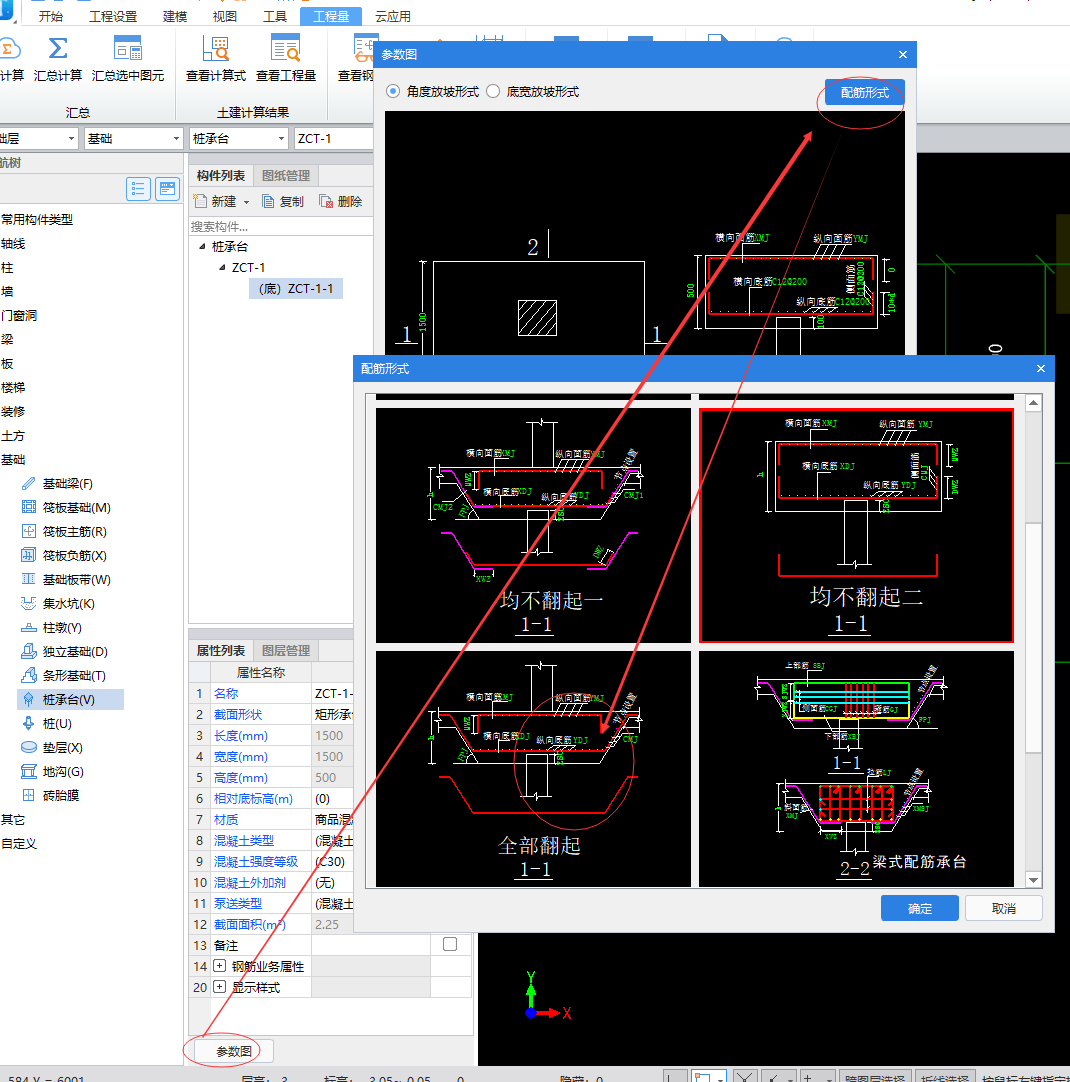The image size is (1070, 1082).
Task: Select 集水坑(K) item
Action: [x=68, y=604]
